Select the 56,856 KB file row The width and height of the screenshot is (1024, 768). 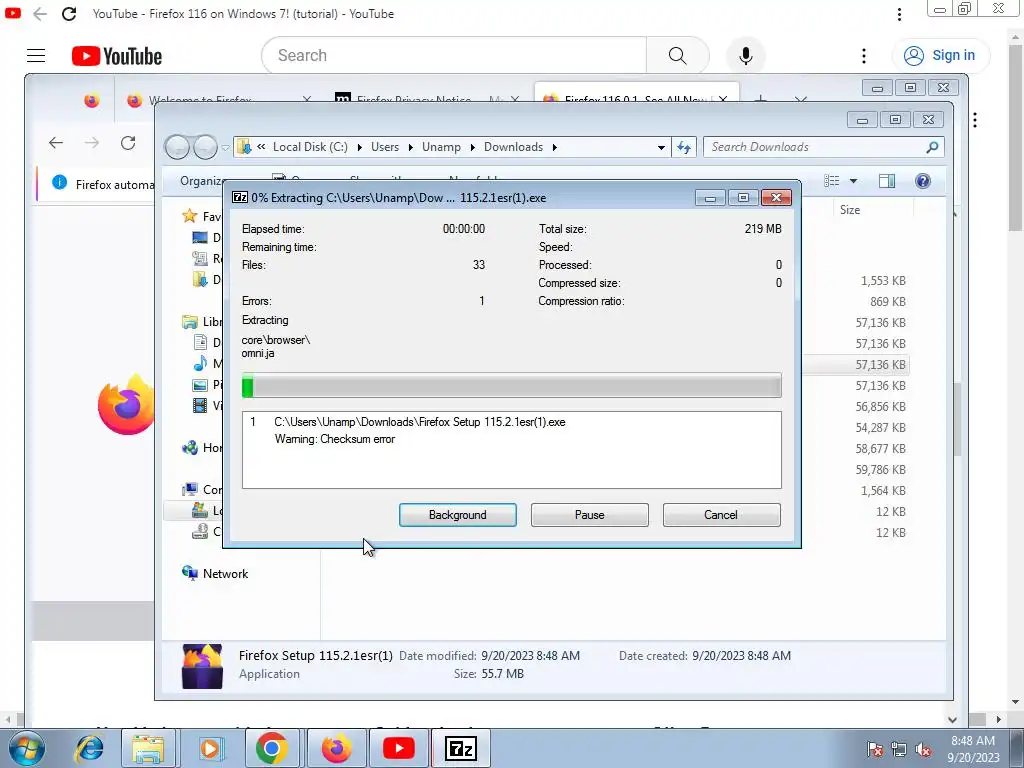[880, 406]
